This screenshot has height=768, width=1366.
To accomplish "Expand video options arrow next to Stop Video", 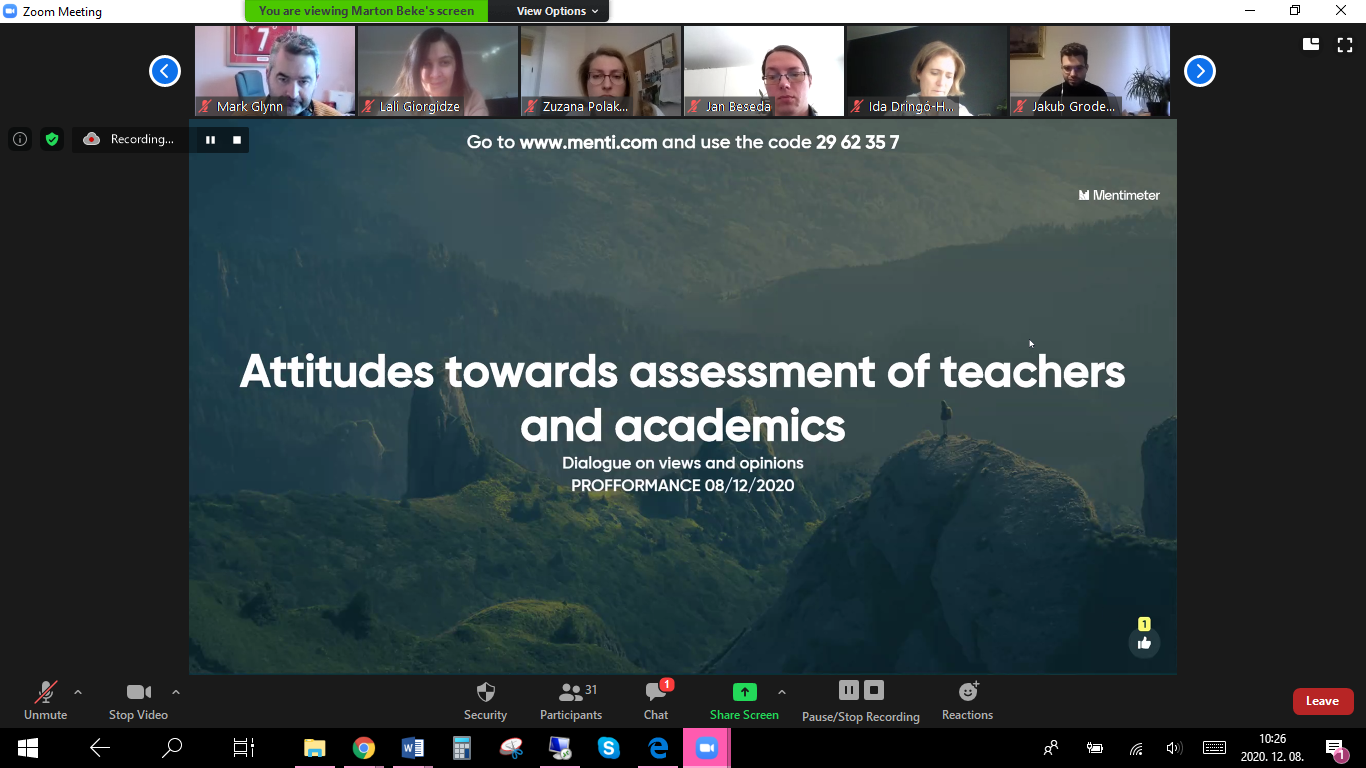I will click(x=176, y=692).
